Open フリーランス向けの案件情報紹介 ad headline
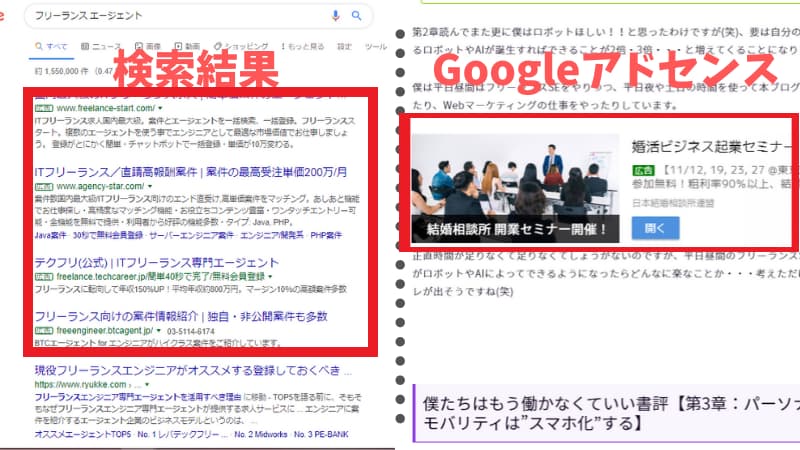Viewport: 800px width, 450px height. tap(181, 316)
